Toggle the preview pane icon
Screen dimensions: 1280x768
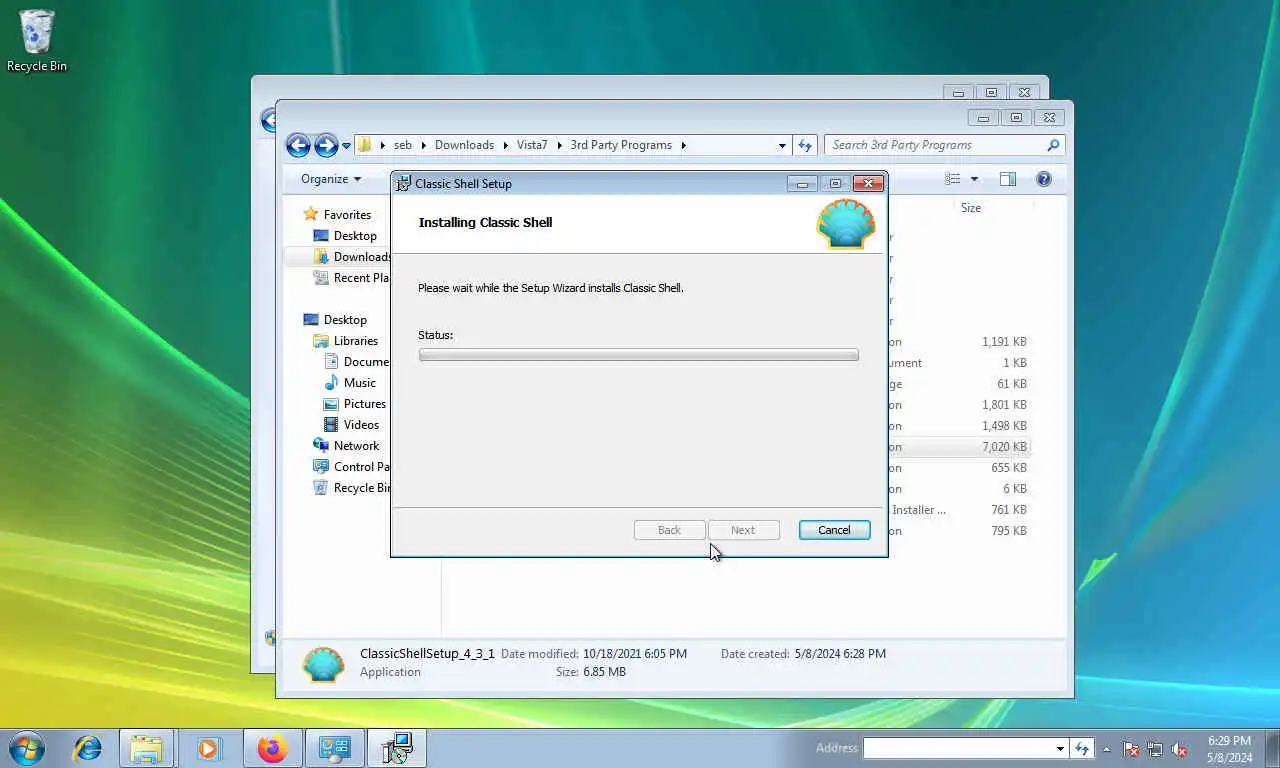[1008, 179]
